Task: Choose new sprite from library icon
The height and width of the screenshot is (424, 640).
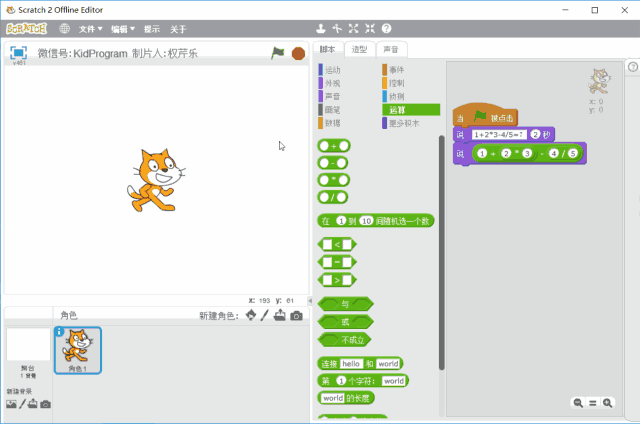Action: click(251, 316)
